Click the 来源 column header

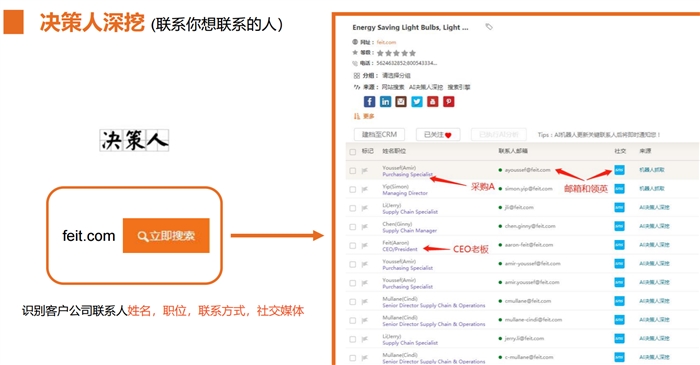[x=645, y=151]
